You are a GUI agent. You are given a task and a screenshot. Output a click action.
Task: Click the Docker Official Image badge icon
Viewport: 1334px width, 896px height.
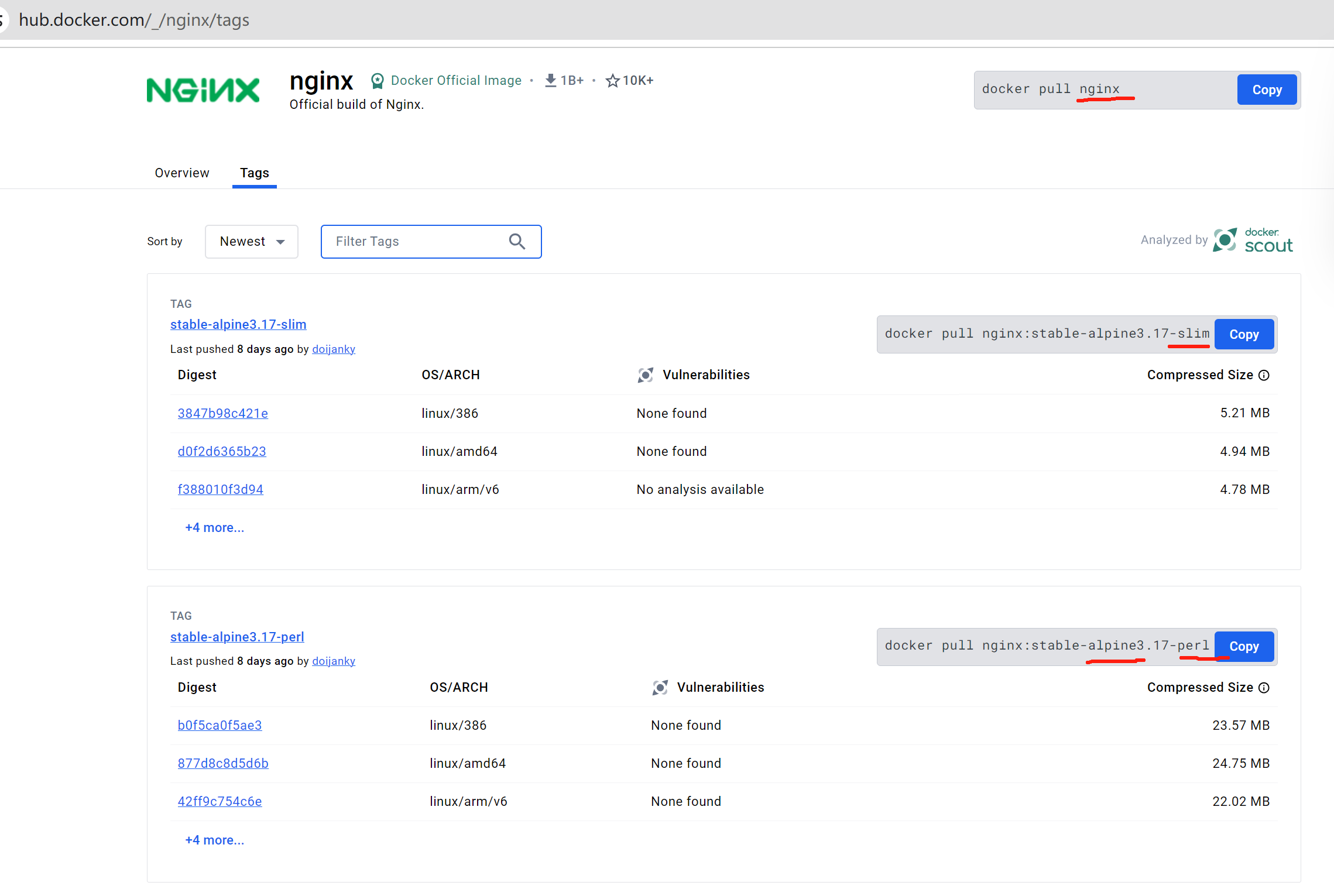coord(378,81)
